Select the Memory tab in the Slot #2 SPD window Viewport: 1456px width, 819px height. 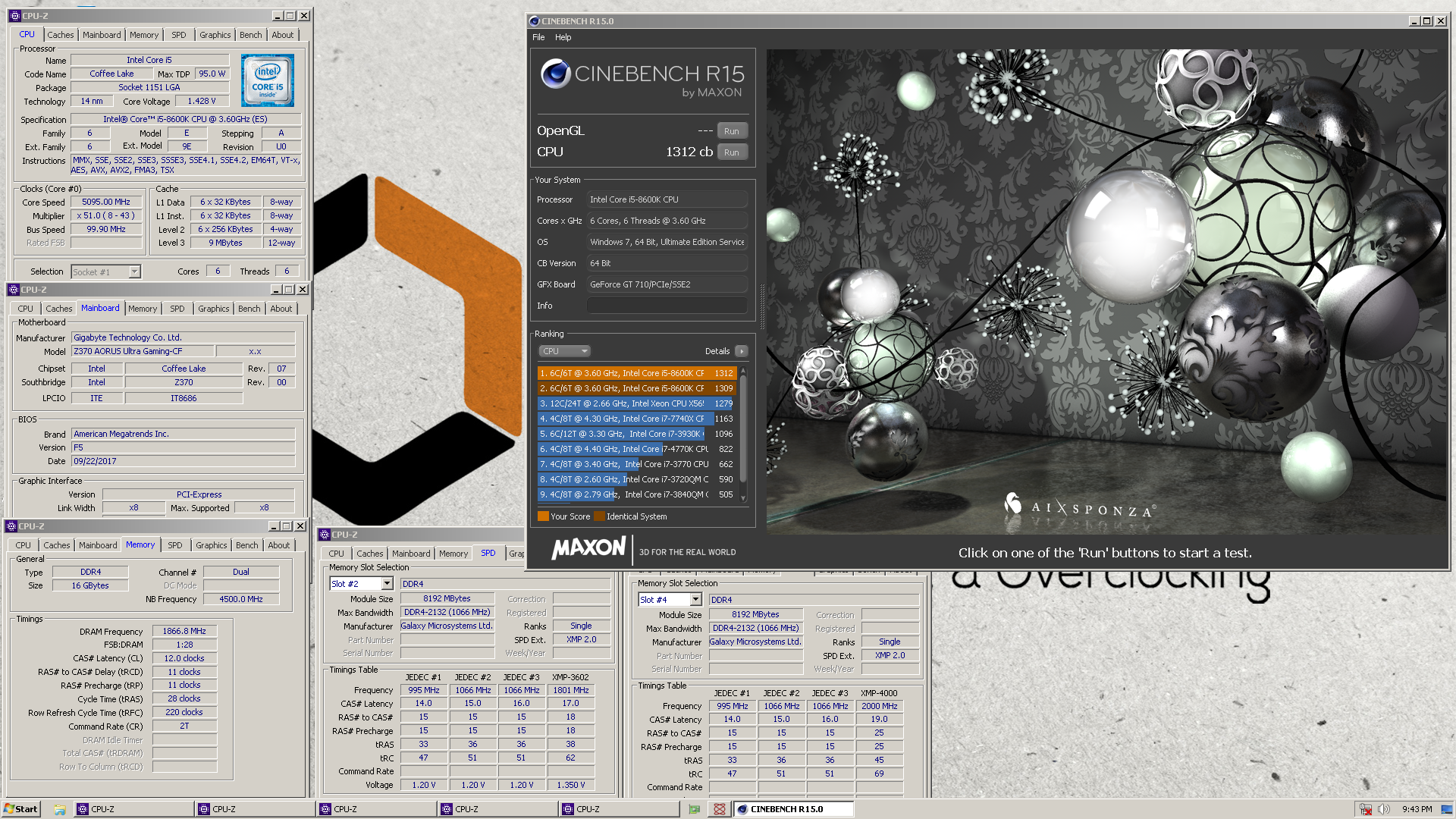[453, 554]
